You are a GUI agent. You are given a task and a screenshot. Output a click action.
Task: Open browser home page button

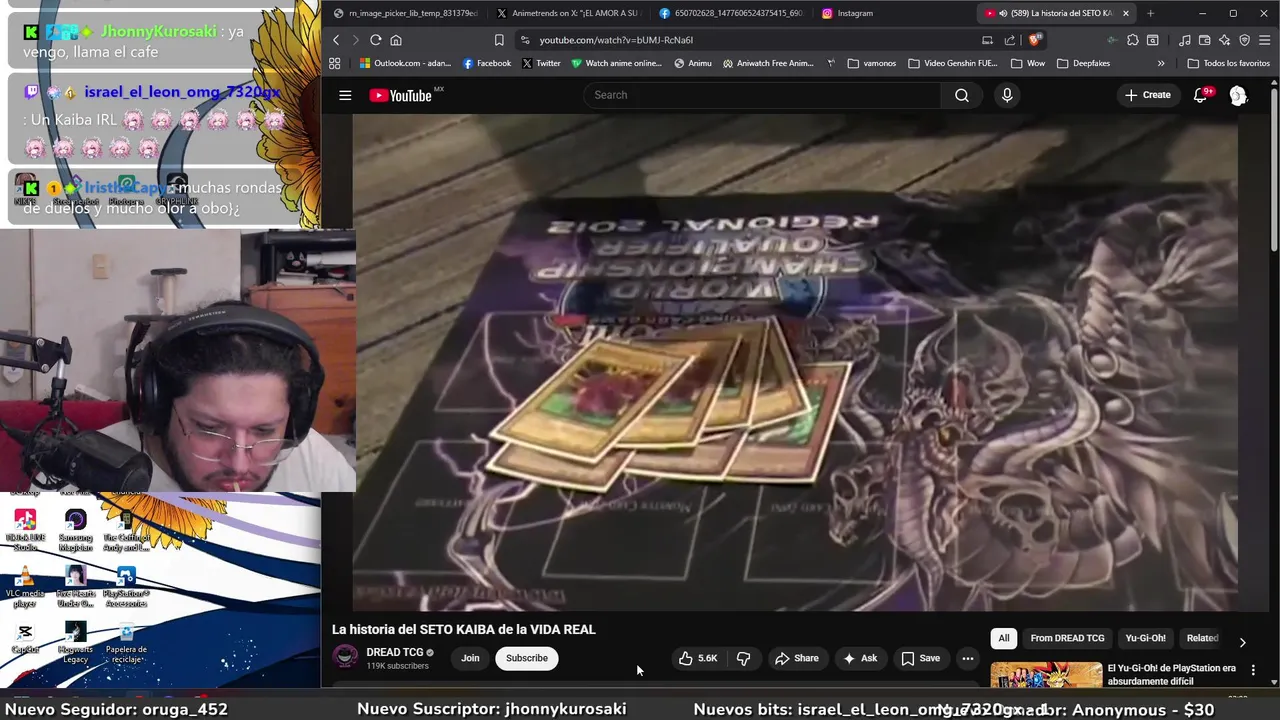click(396, 40)
